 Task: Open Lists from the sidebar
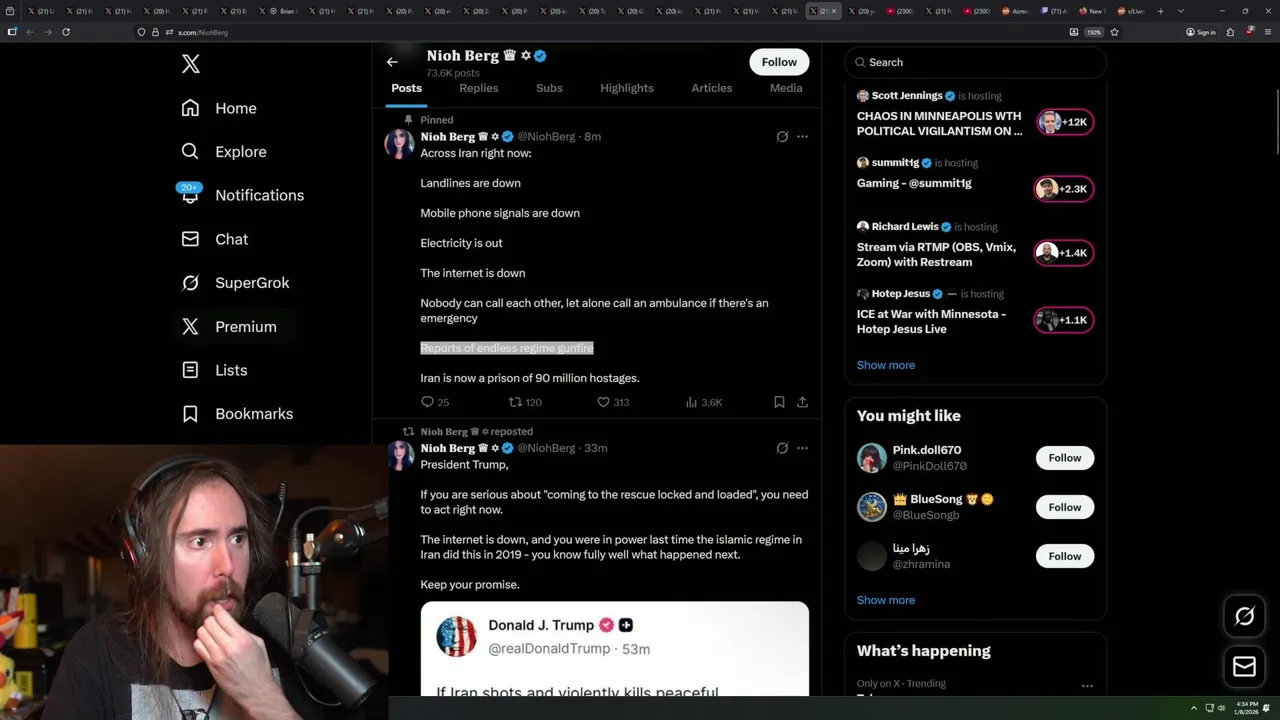click(214, 370)
